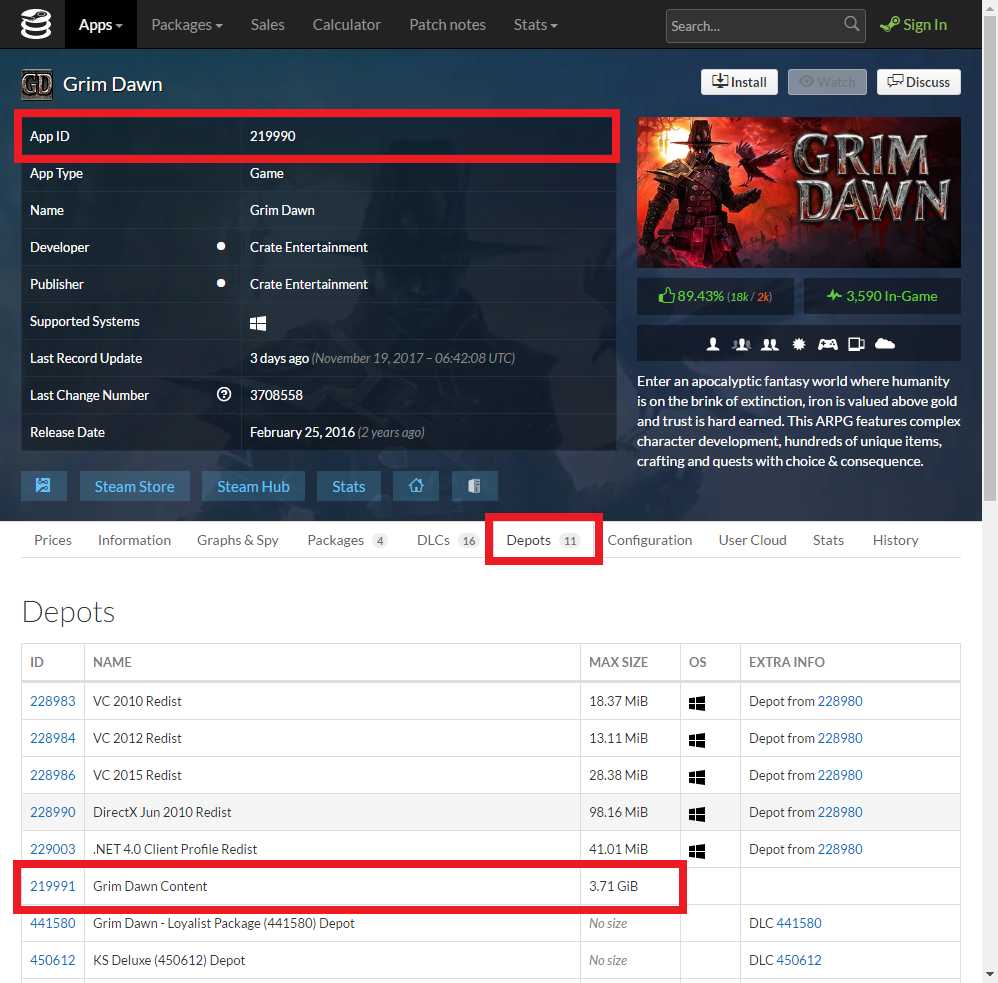Image resolution: width=998 pixels, height=983 pixels.
Task: Click the single-player person icon
Action: tap(713, 344)
